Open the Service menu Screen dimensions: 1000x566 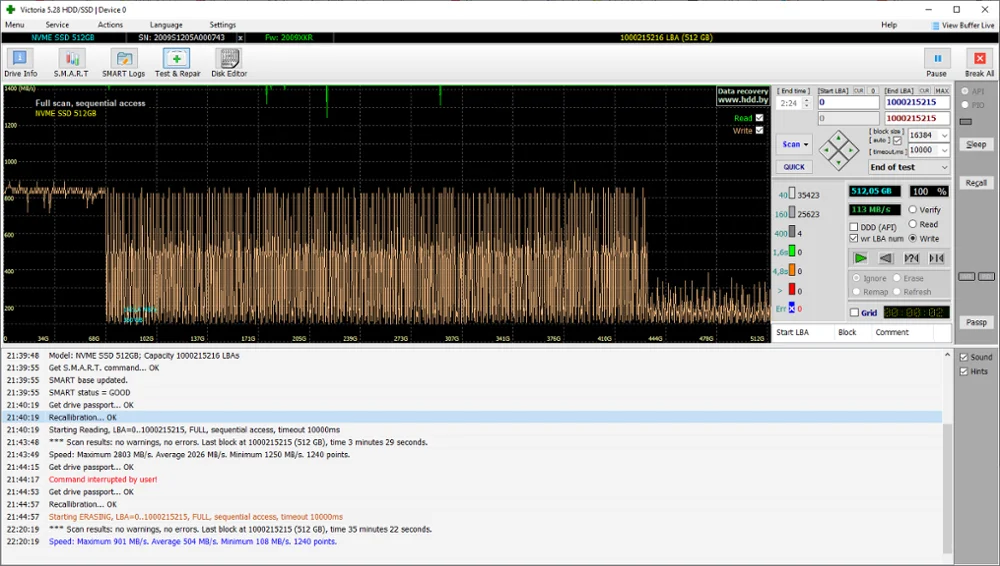click(57, 25)
